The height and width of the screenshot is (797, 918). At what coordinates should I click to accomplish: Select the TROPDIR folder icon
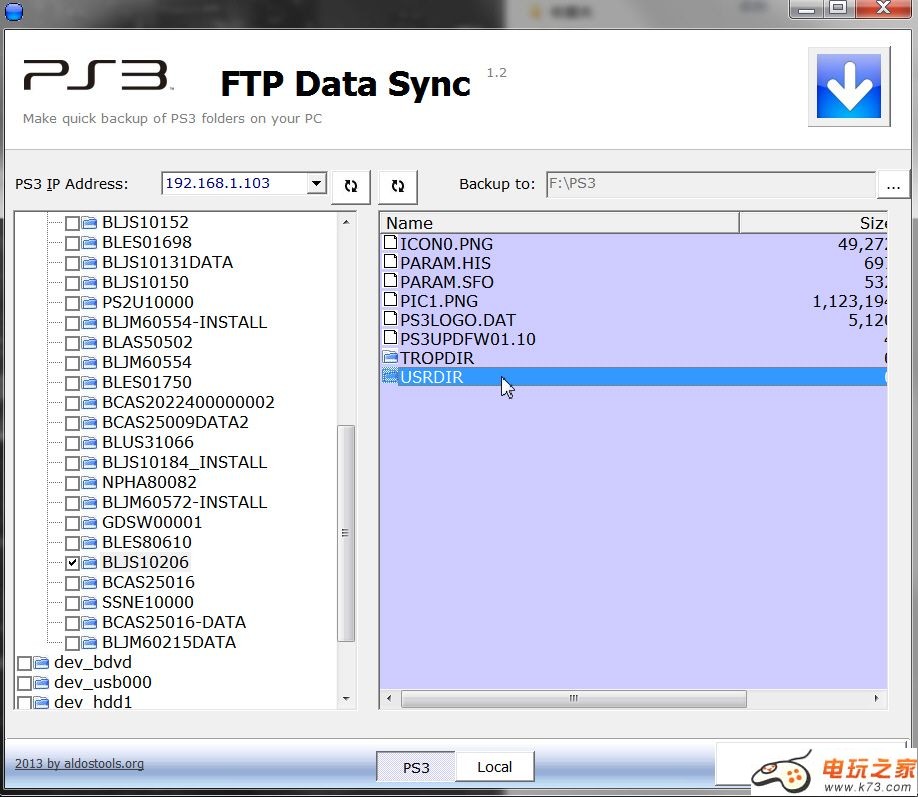tap(391, 358)
